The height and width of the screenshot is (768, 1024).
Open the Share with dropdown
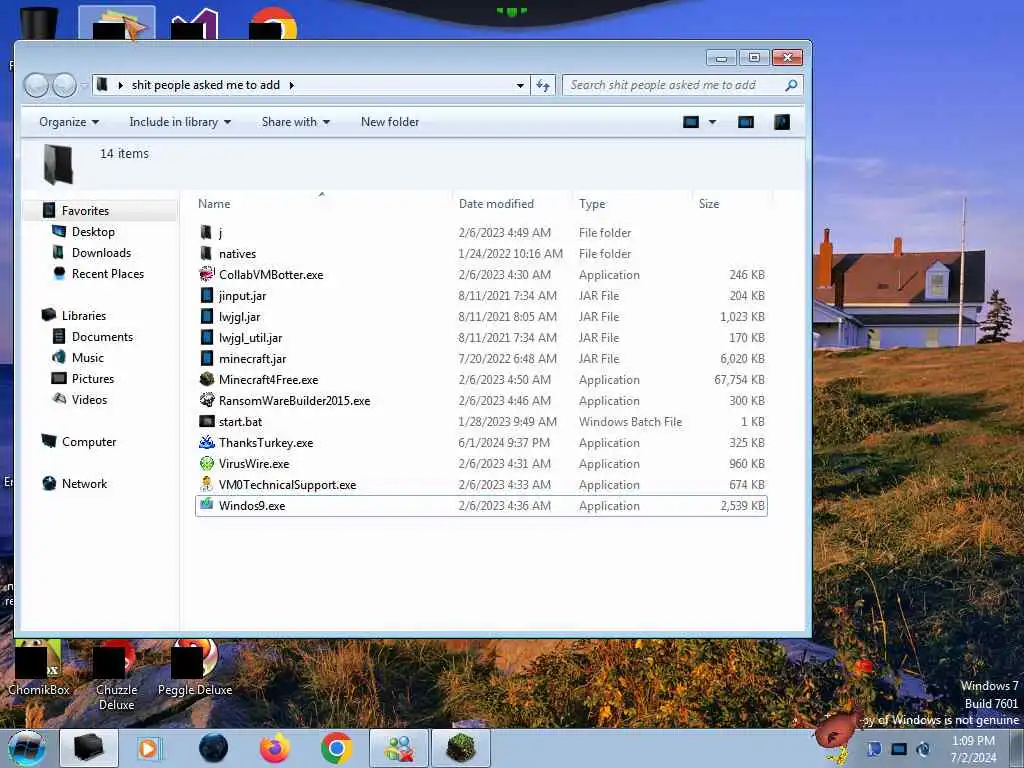click(x=295, y=122)
